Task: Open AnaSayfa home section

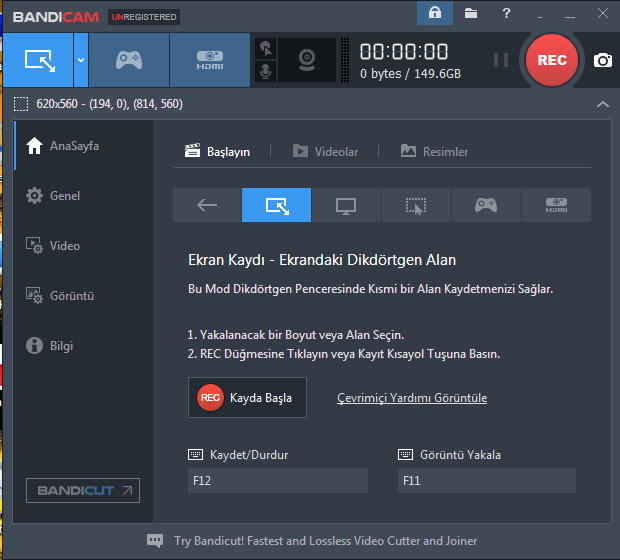Action: pos(83,146)
